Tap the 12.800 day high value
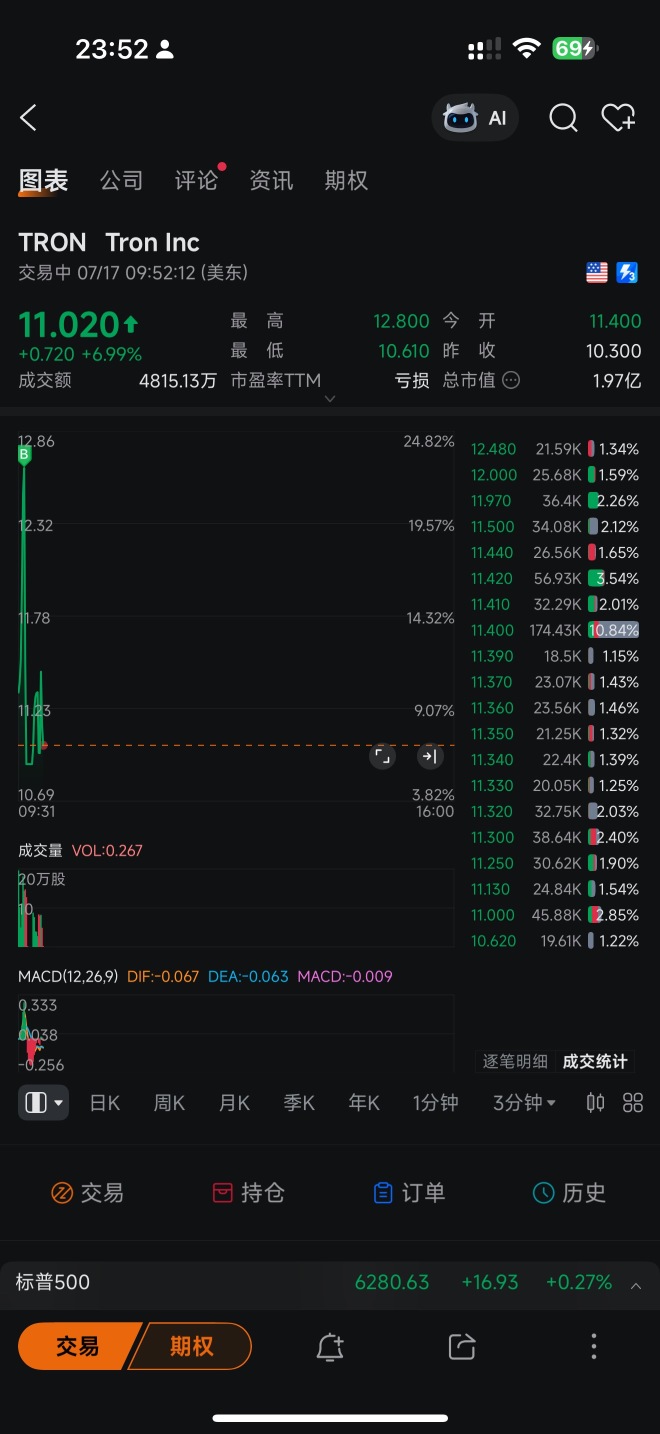Viewport: 660px width, 1434px height. point(401,321)
